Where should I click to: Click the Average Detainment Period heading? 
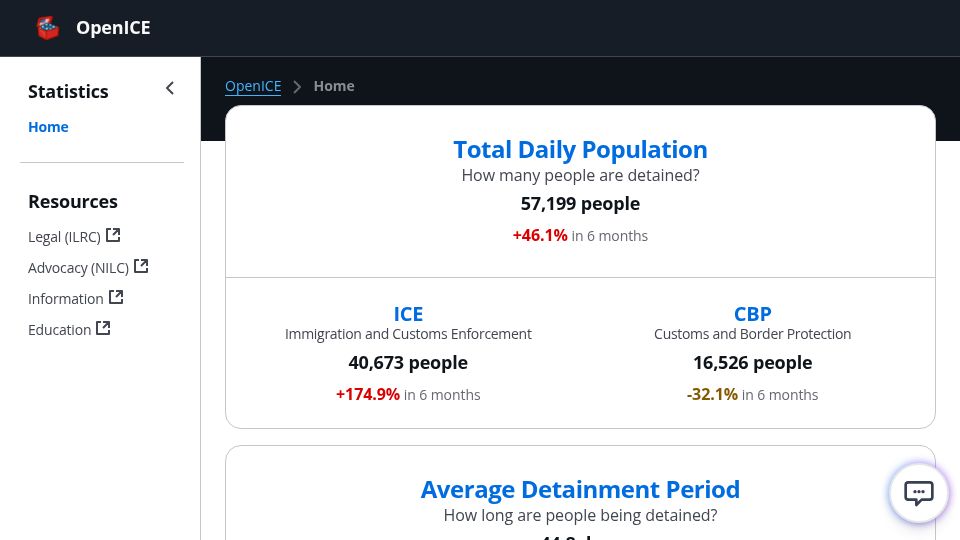coord(580,489)
